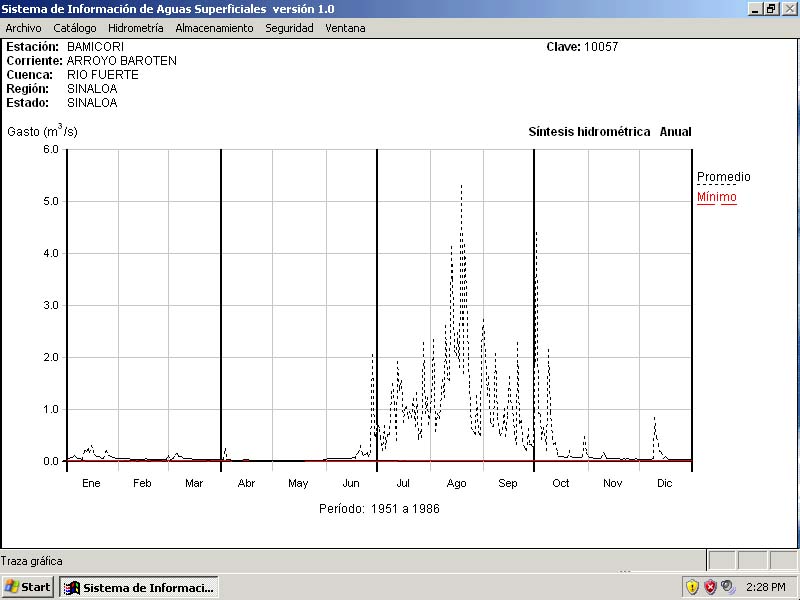
Task: Select the Sistema de Informaci... taskbar button
Action: coord(138,587)
